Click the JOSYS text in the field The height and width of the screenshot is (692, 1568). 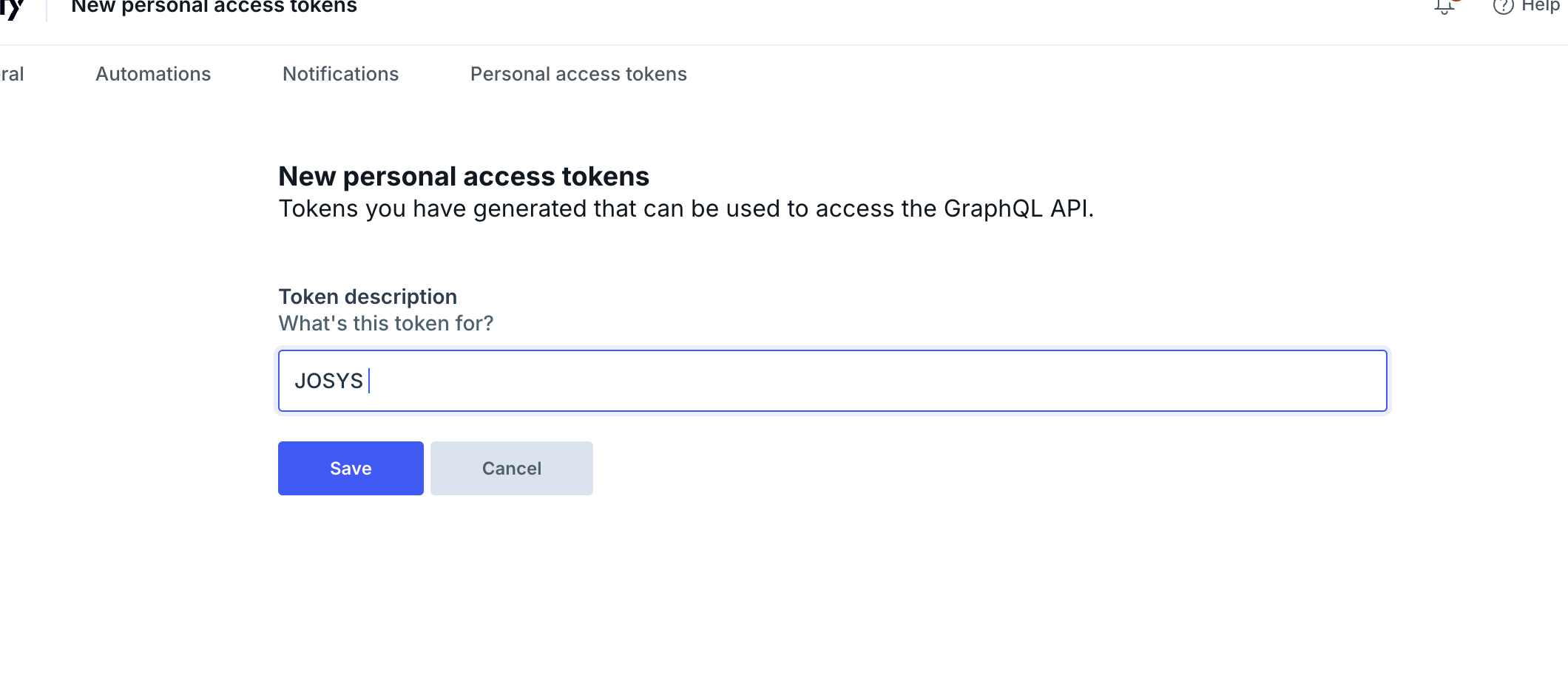(328, 381)
